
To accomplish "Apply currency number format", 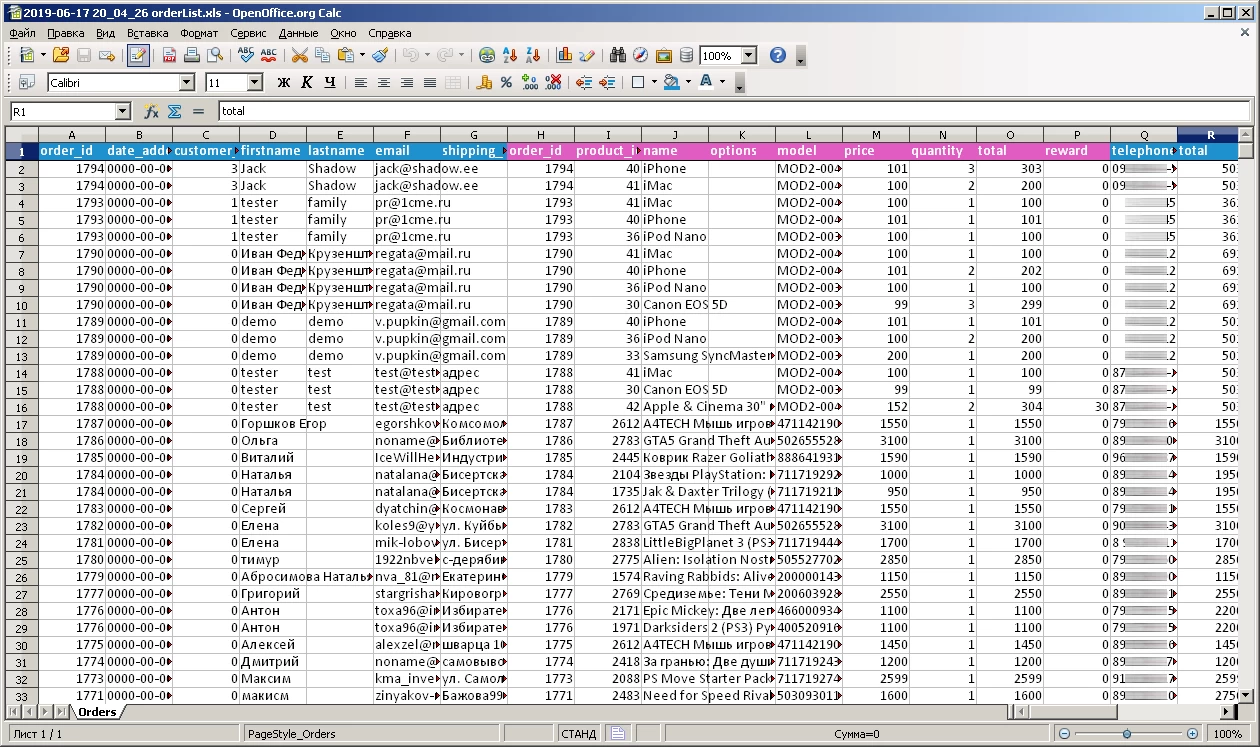I will pos(484,82).
